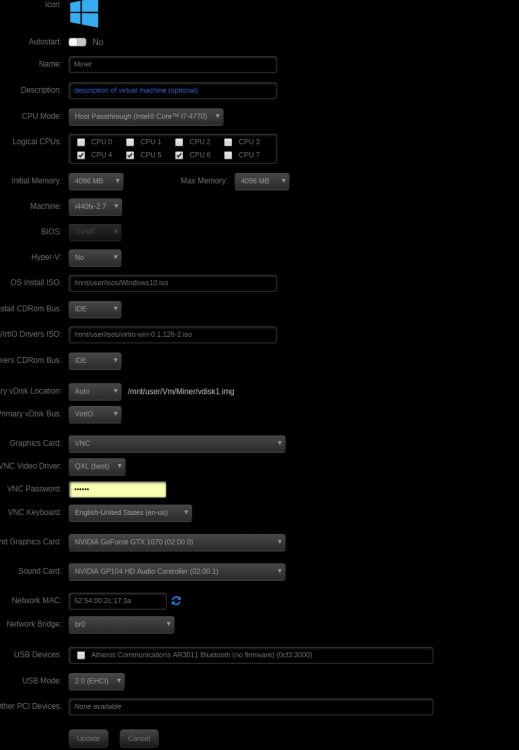The image size is (519, 750).
Task: Click the Autostart 'No' status text
Action: 98,42
